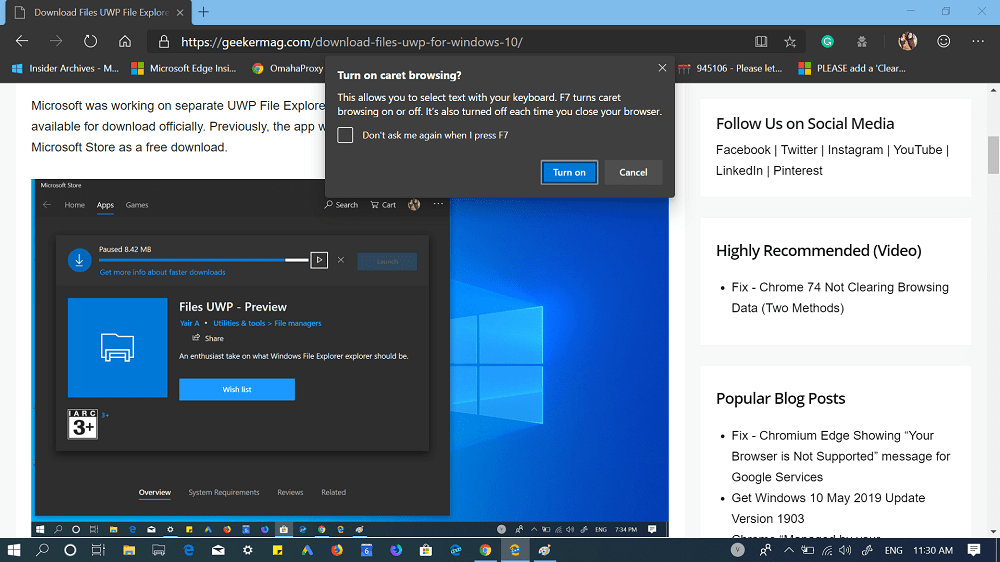This screenshot has width=1000, height=562.
Task: Open File Explorer from the taskbar
Action: click(x=129, y=550)
